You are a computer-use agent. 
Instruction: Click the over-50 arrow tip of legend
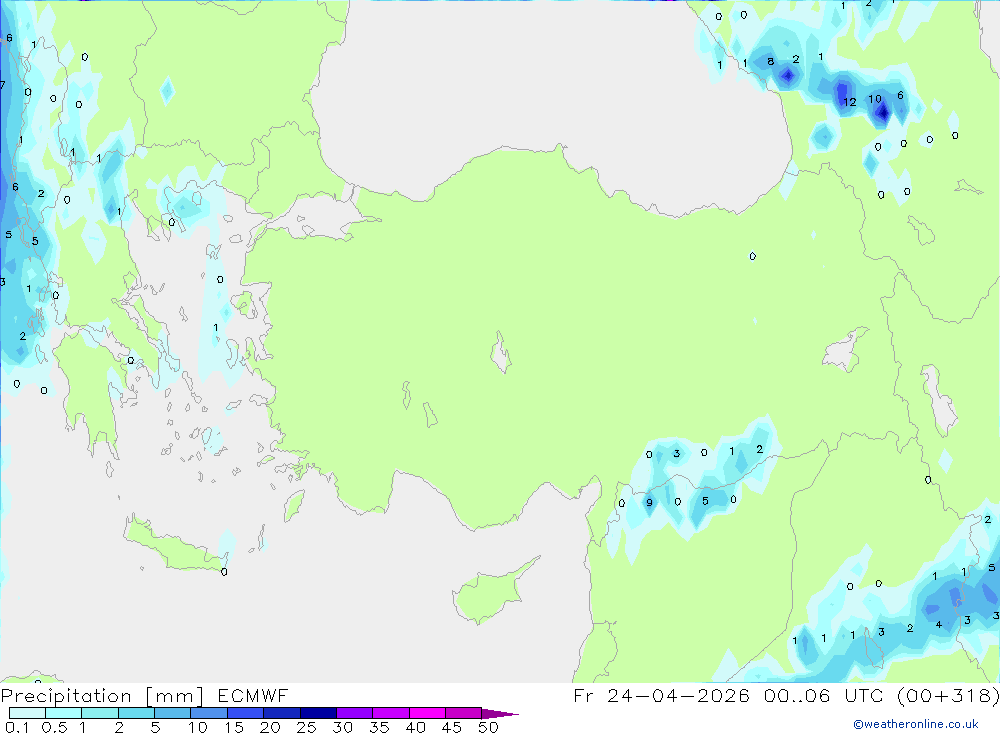[500, 714]
